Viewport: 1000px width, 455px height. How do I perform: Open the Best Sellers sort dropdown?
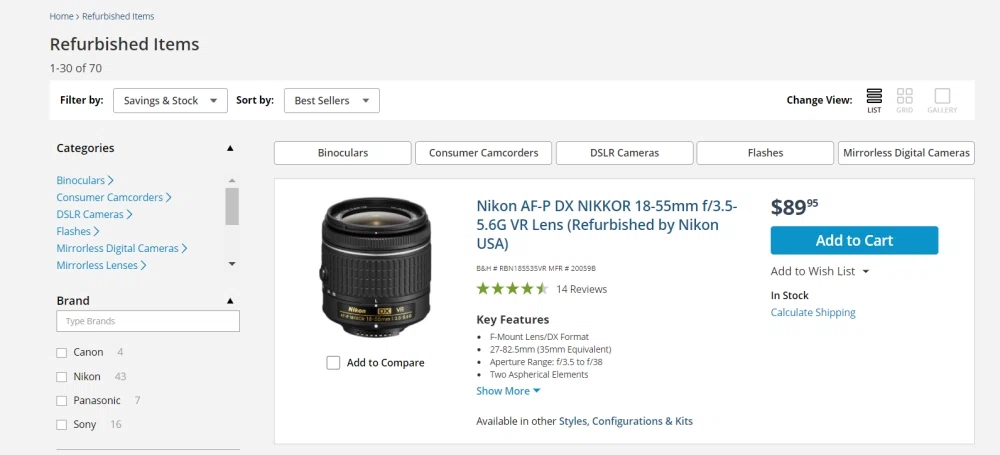tap(332, 101)
